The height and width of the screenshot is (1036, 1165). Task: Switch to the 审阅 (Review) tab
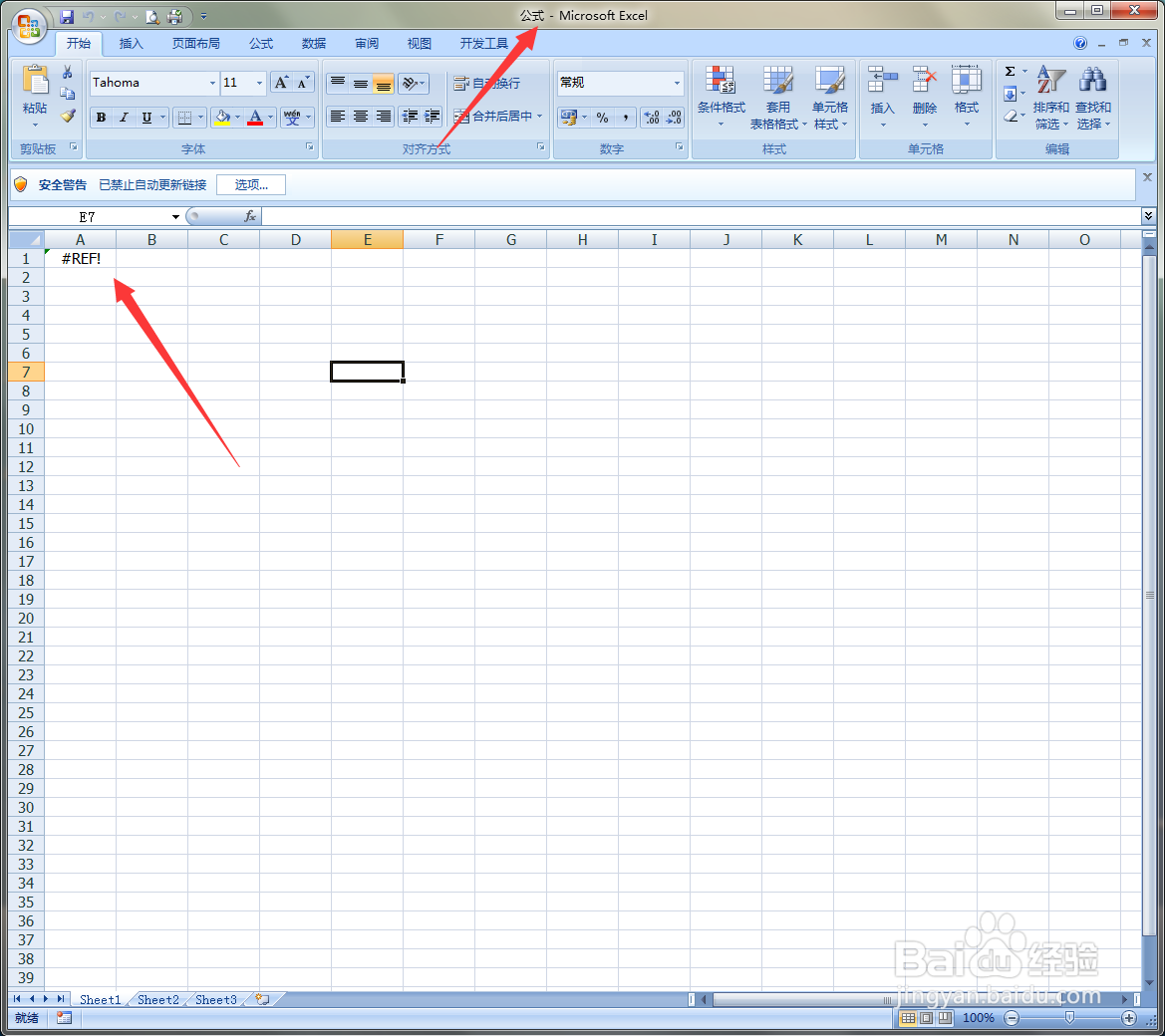pyautogui.click(x=367, y=43)
